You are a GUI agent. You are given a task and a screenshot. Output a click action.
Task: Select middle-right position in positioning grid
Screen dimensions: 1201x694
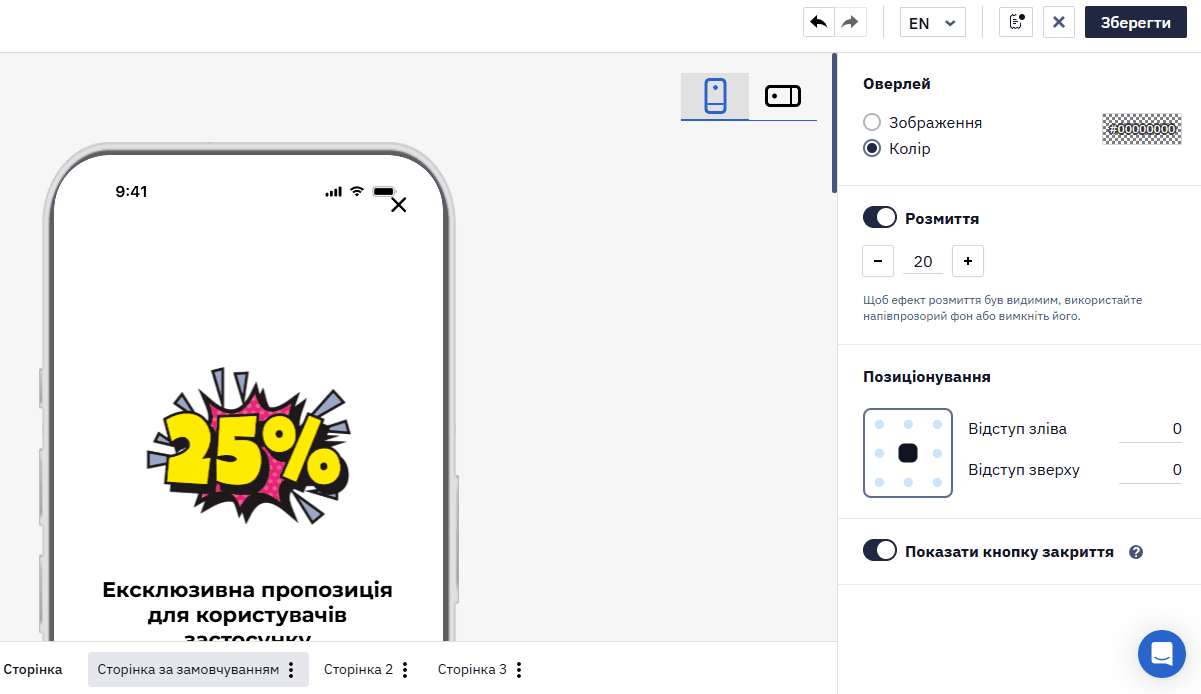pos(937,453)
